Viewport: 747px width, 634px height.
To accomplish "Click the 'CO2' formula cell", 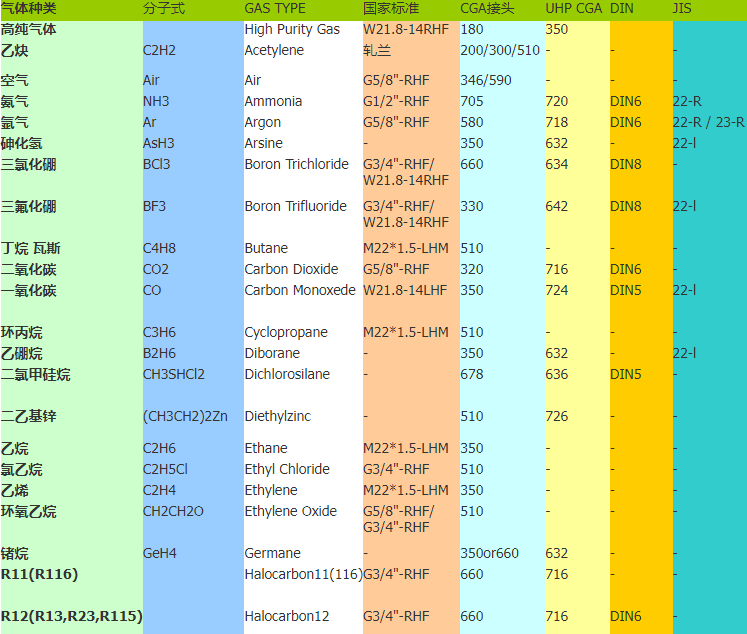I will point(156,269).
